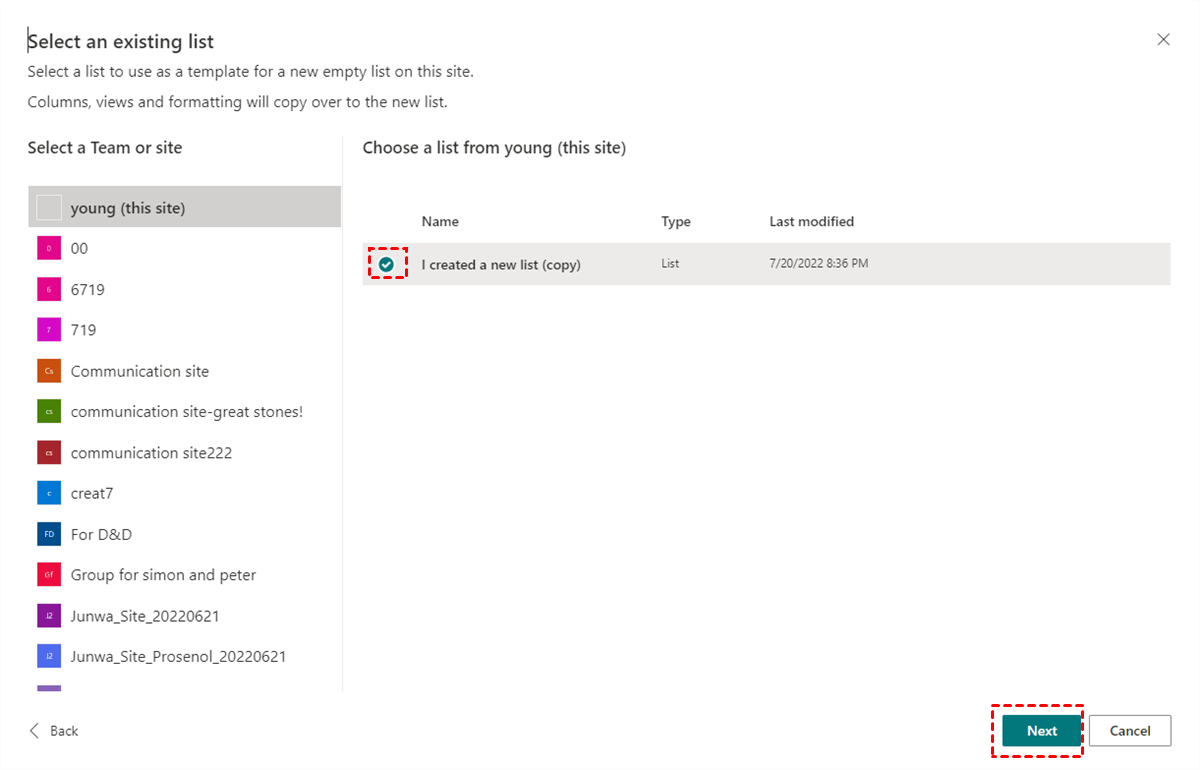This screenshot has height=770, width=1200.
Task: Choose Junwa_Site_20220621 in the site list
Action: tap(145, 616)
